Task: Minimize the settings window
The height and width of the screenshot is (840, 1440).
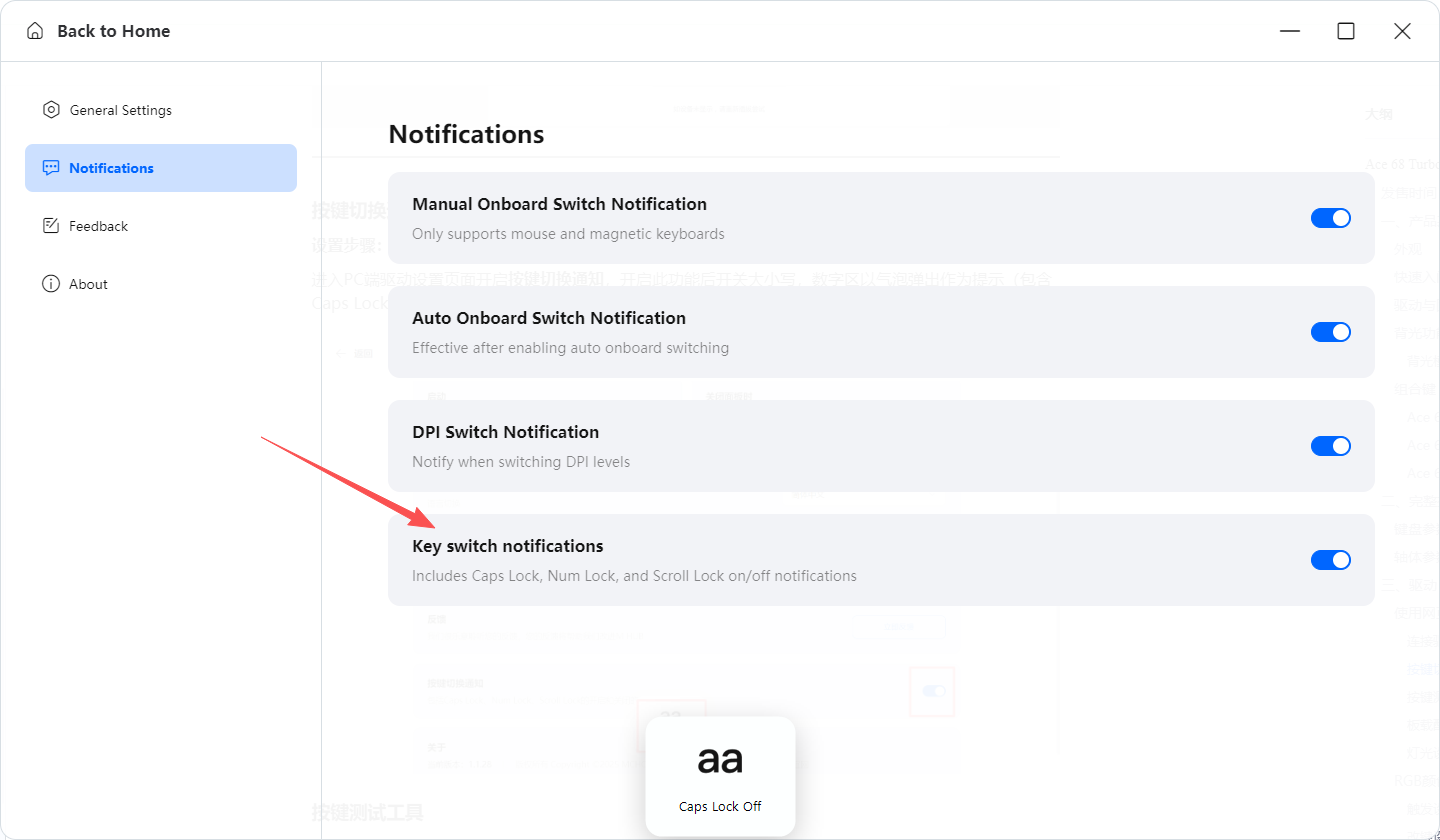Action: click(x=1290, y=31)
